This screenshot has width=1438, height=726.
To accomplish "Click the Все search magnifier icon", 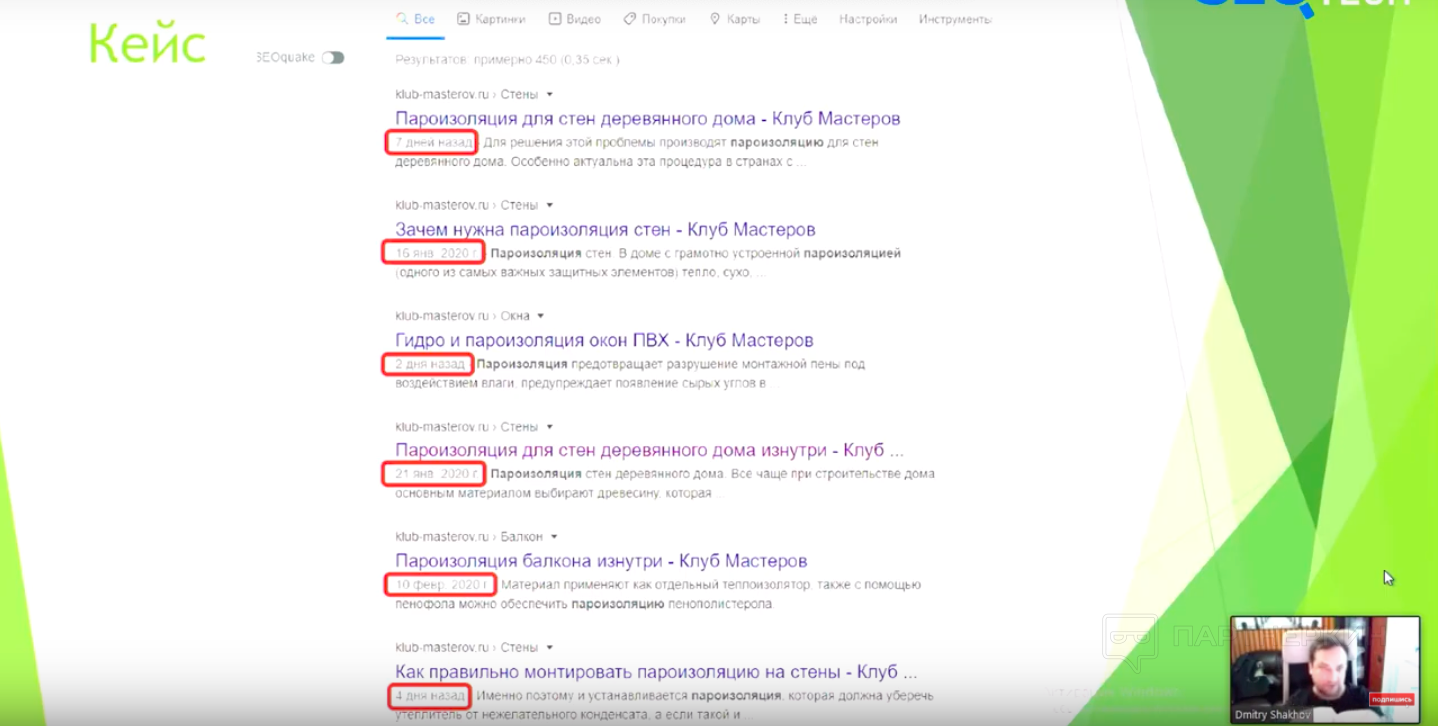I will pos(402,19).
